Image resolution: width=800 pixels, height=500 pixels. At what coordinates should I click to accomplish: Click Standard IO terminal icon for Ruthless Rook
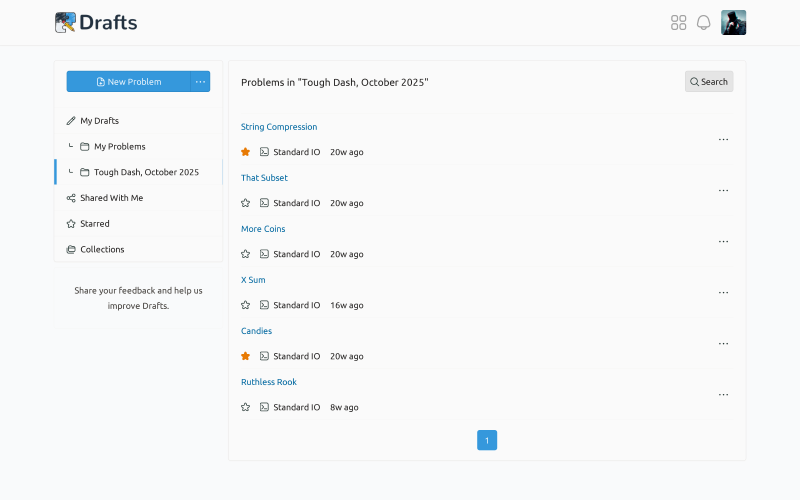point(264,407)
